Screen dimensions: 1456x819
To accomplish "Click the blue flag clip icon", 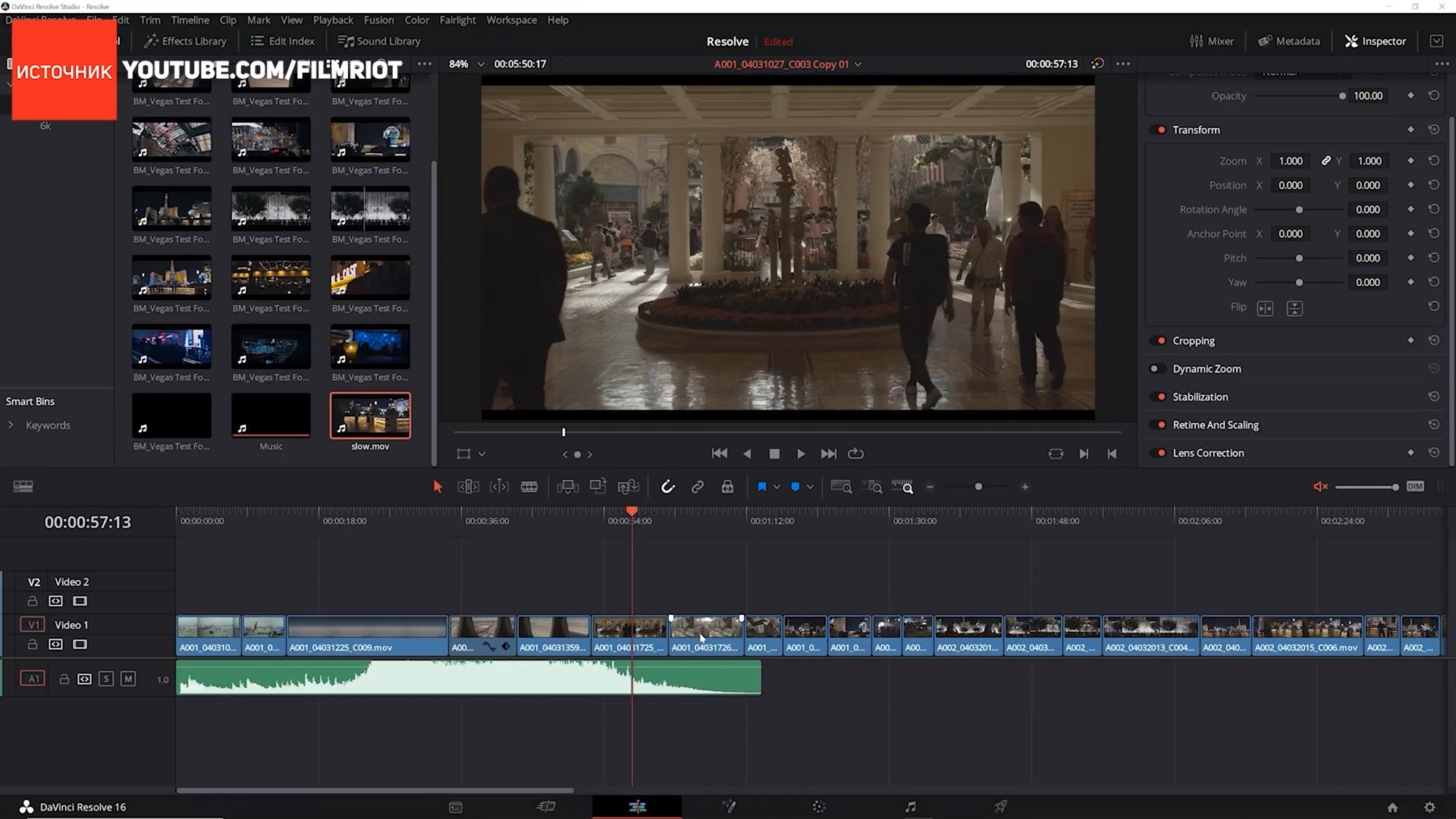I will 761,487.
